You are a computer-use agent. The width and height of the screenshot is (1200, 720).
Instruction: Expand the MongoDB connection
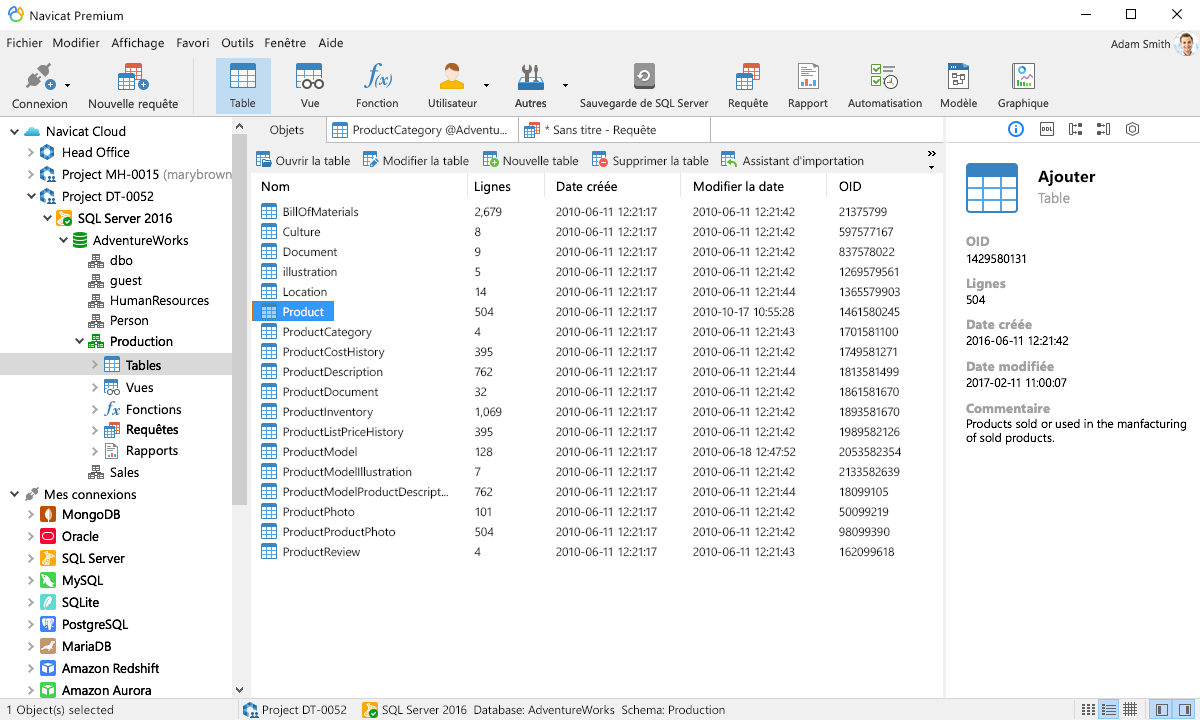pos(31,514)
